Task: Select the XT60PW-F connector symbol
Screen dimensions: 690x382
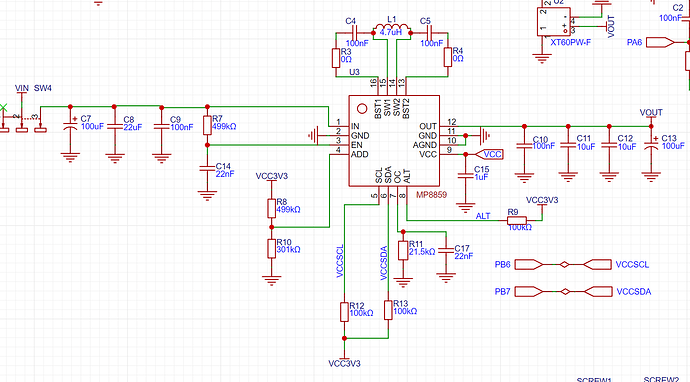Action: click(x=554, y=21)
